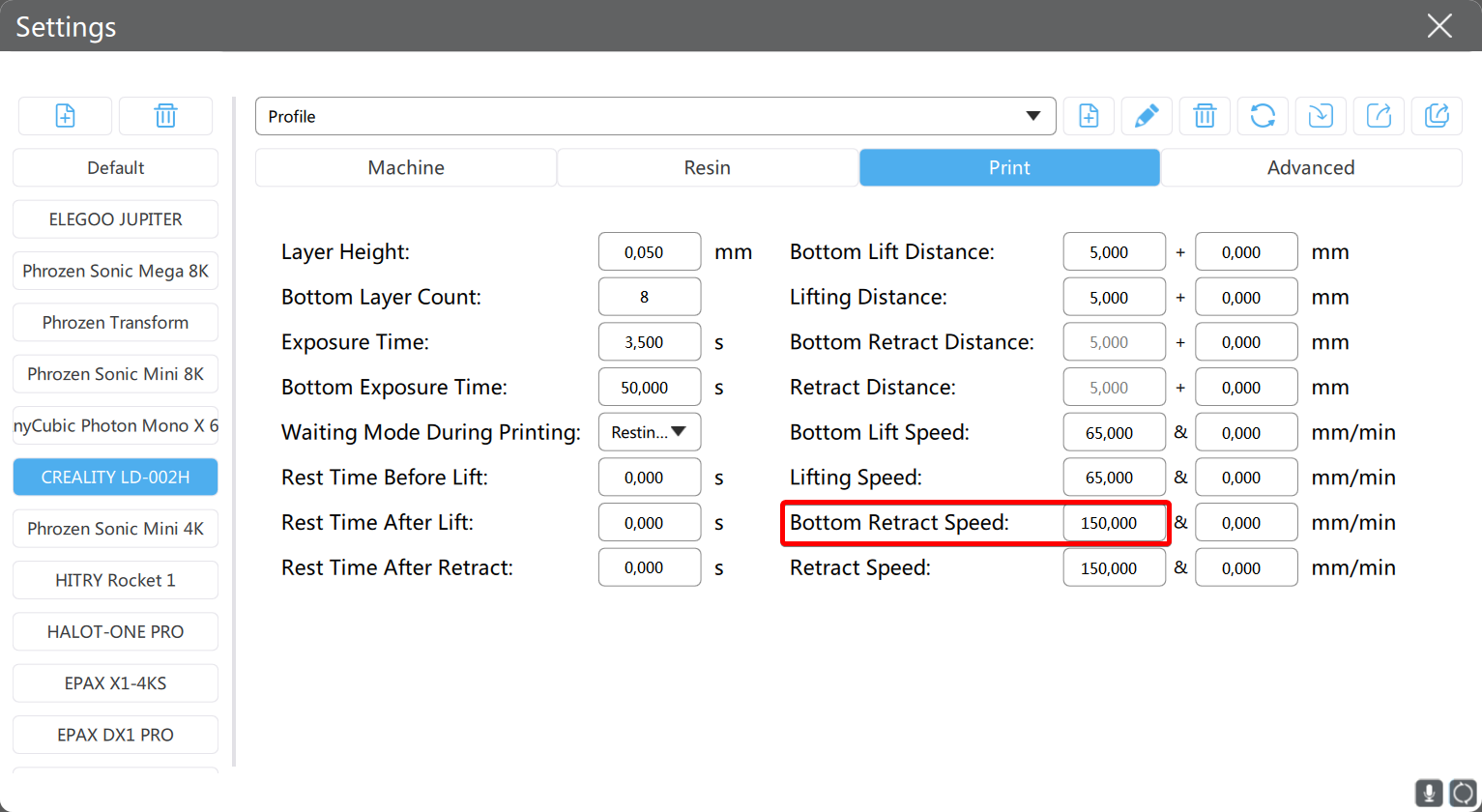Click the Layer Height input field
This screenshot has height=812, width=1482.
point(650,251)
